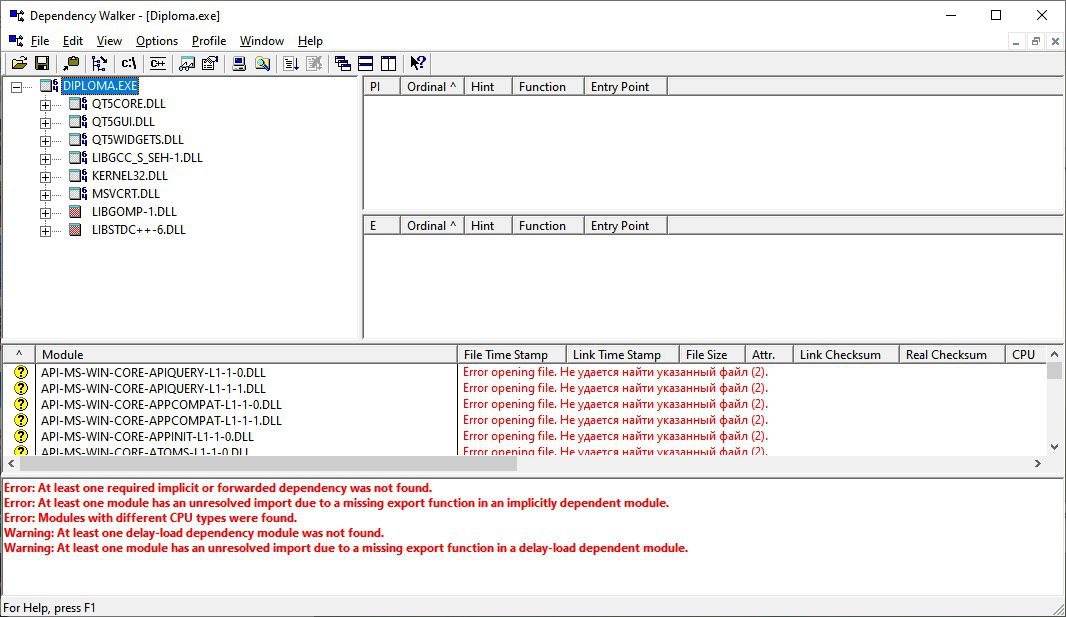Viewport: 1066px width, 617px height.
Task: Click module list horizontal scroll-right arrow
Action: point(1038,463)
